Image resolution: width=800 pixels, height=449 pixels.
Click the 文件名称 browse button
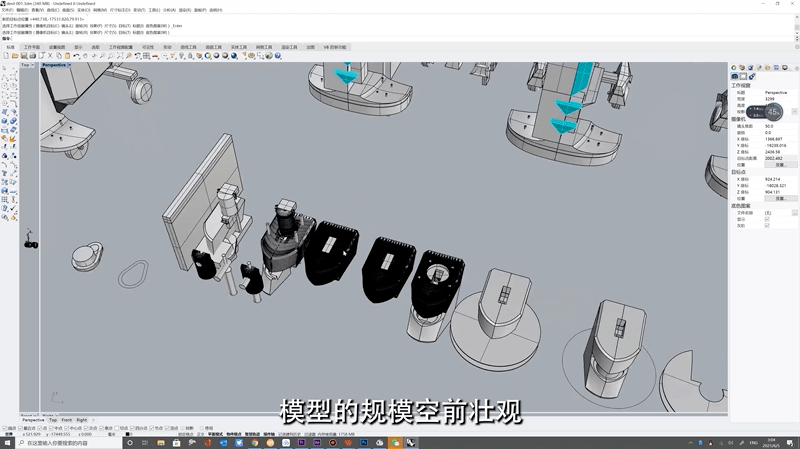794,213
